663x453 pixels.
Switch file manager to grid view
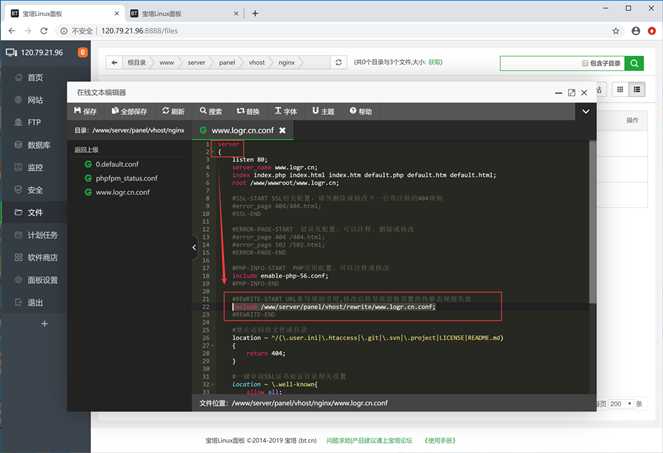620,89
